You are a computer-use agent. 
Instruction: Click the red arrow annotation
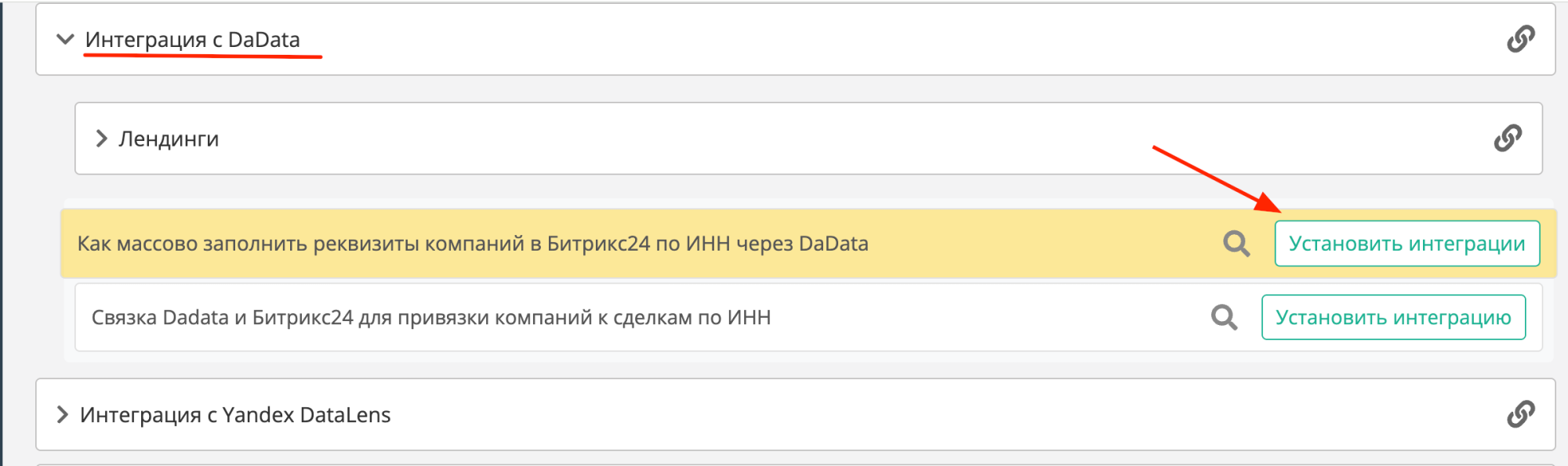click(1215, 179)
